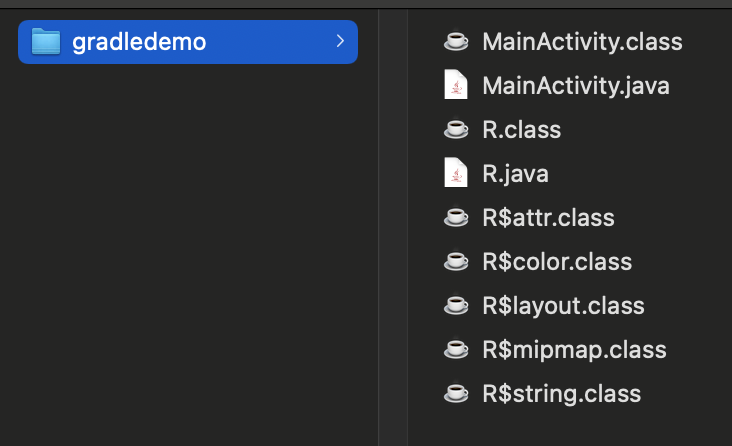The image size is (732, 446).
Task: Expand the gradledemo folder chevron
Action: 340,42
